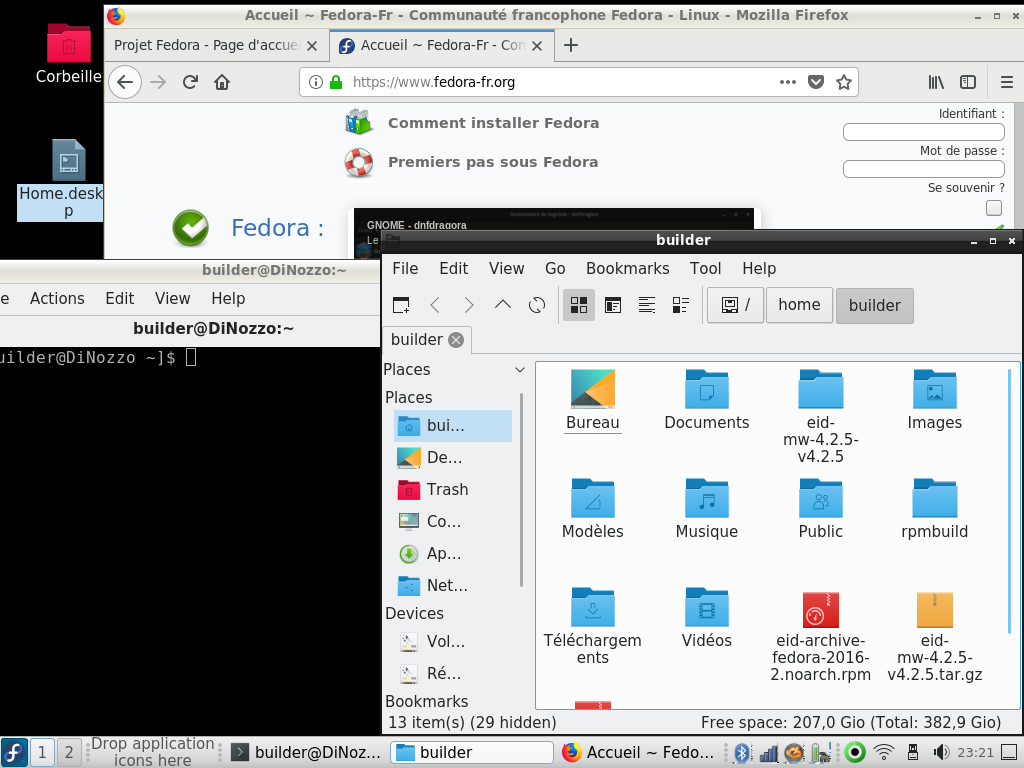
Task: Click the green padlock in URL bar
Action: (336, 82)
